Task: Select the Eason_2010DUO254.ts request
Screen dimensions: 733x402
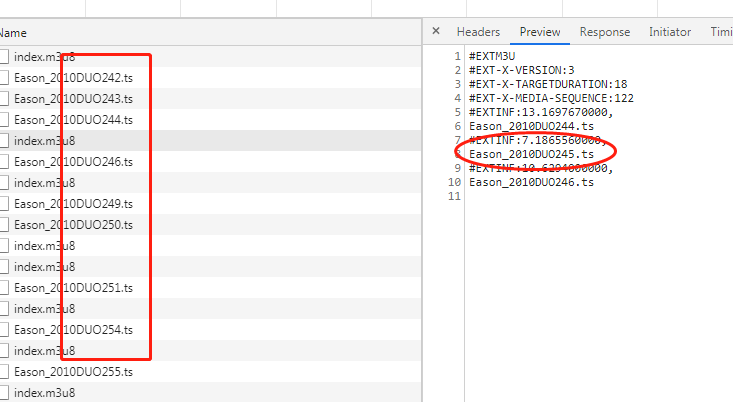Action: (210, 330)
